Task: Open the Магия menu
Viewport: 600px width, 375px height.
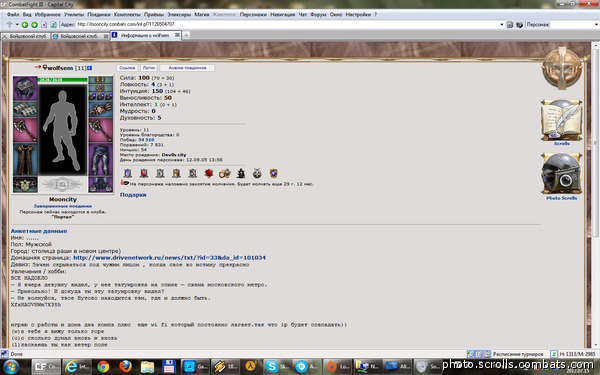Action: click(x=202, y=15)
